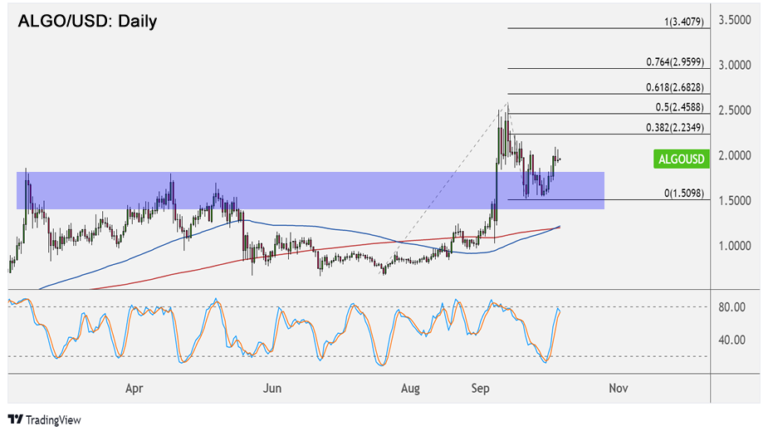Screen dimensions: 768x436
Task: Click the TradingView logo
Action: pyautogui.click(x=44, y=420)
